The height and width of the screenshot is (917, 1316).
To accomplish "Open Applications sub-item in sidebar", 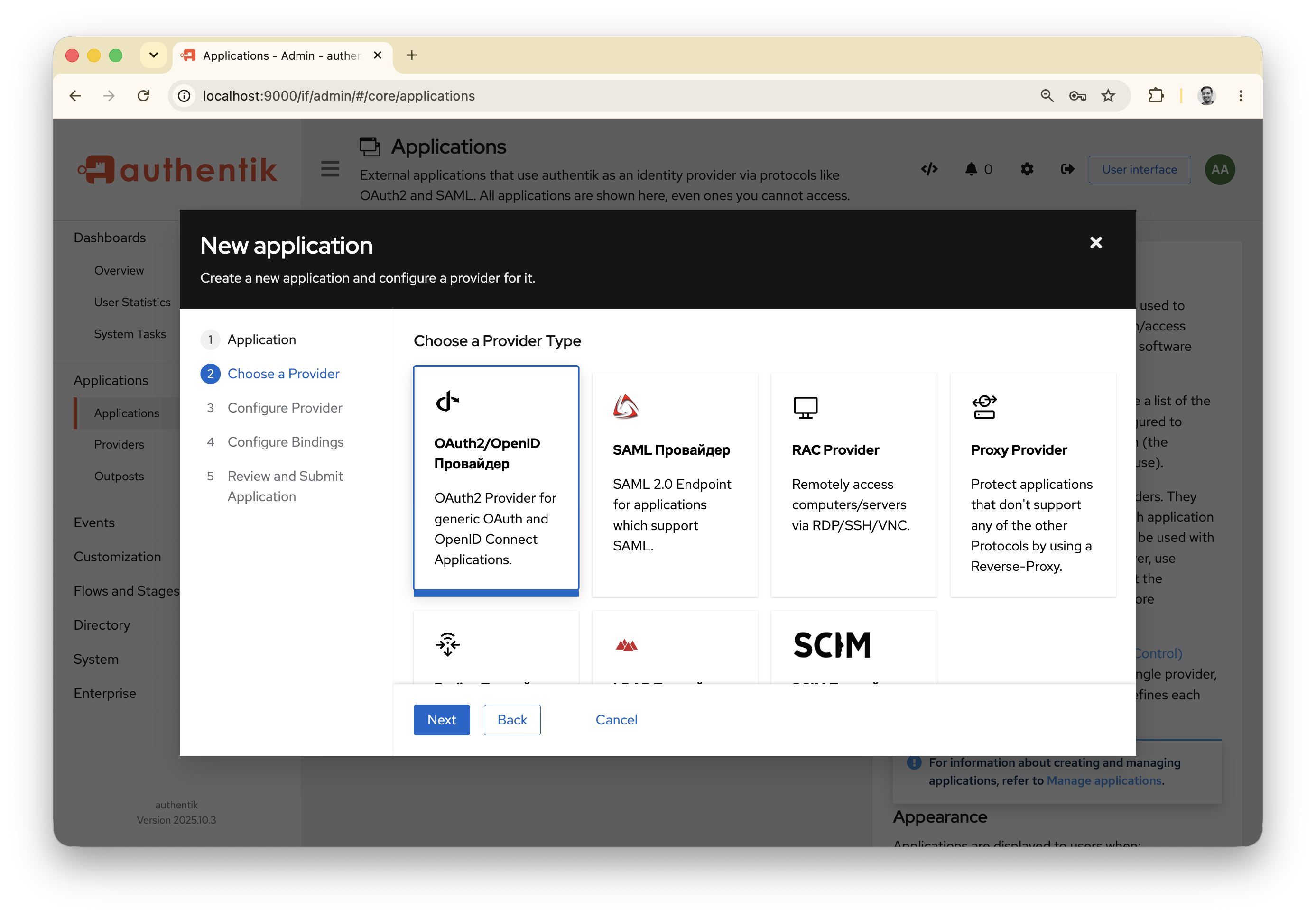I will click(x=126, y=413).
